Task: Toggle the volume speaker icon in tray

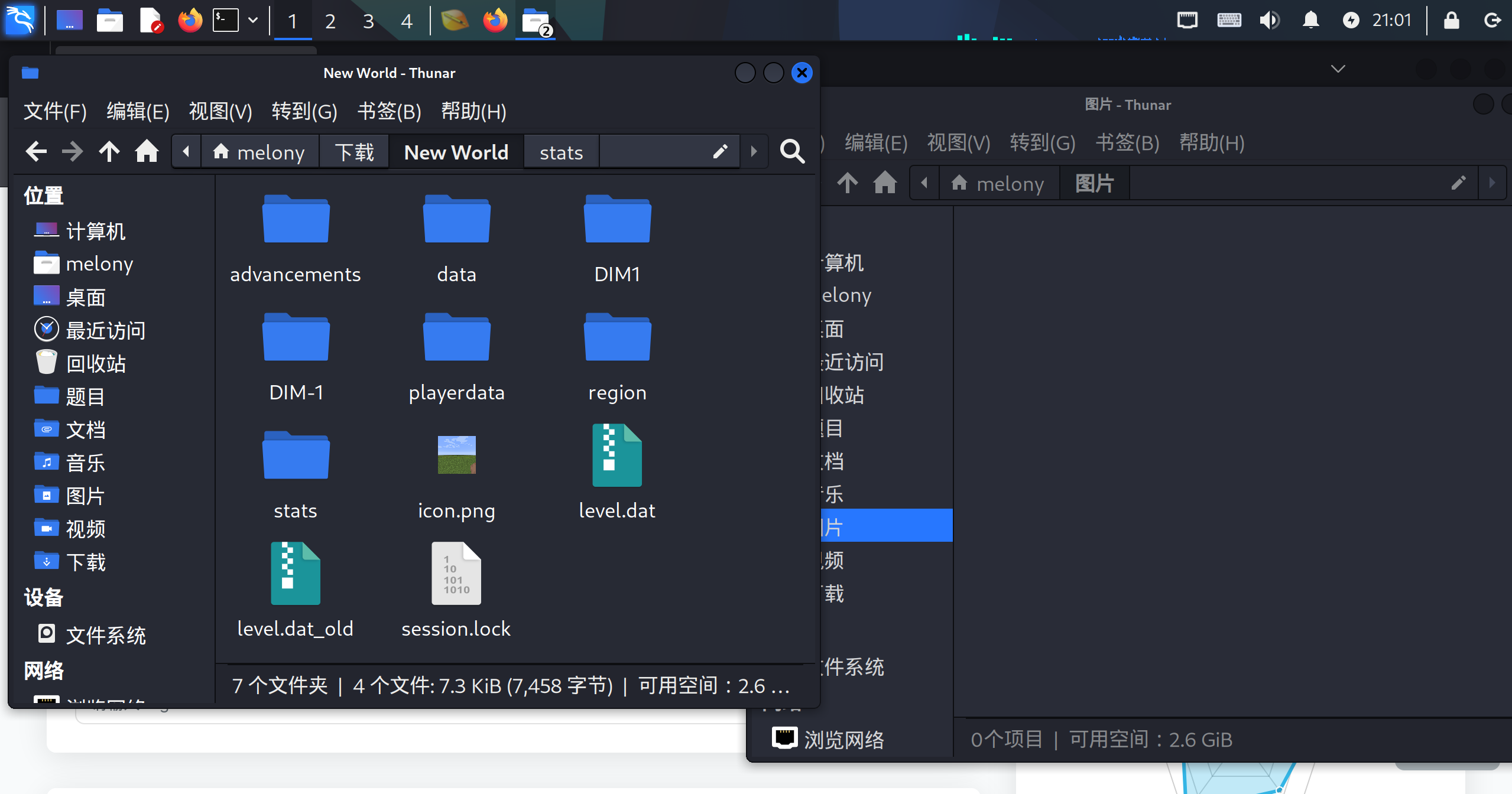Action: (x=1268, y=20)
